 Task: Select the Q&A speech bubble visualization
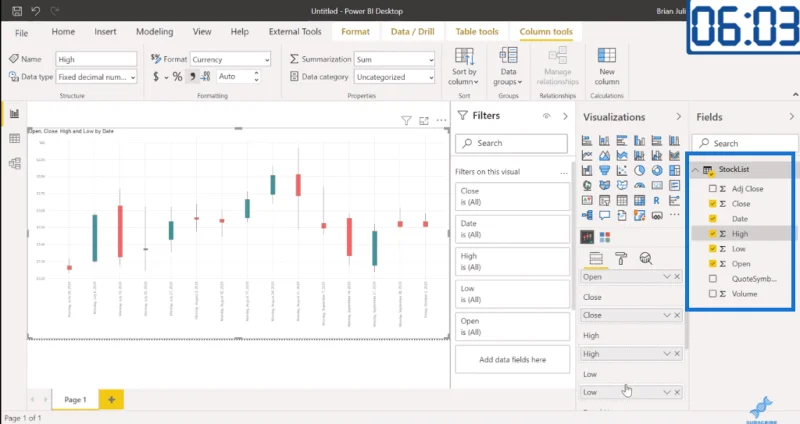605,215
